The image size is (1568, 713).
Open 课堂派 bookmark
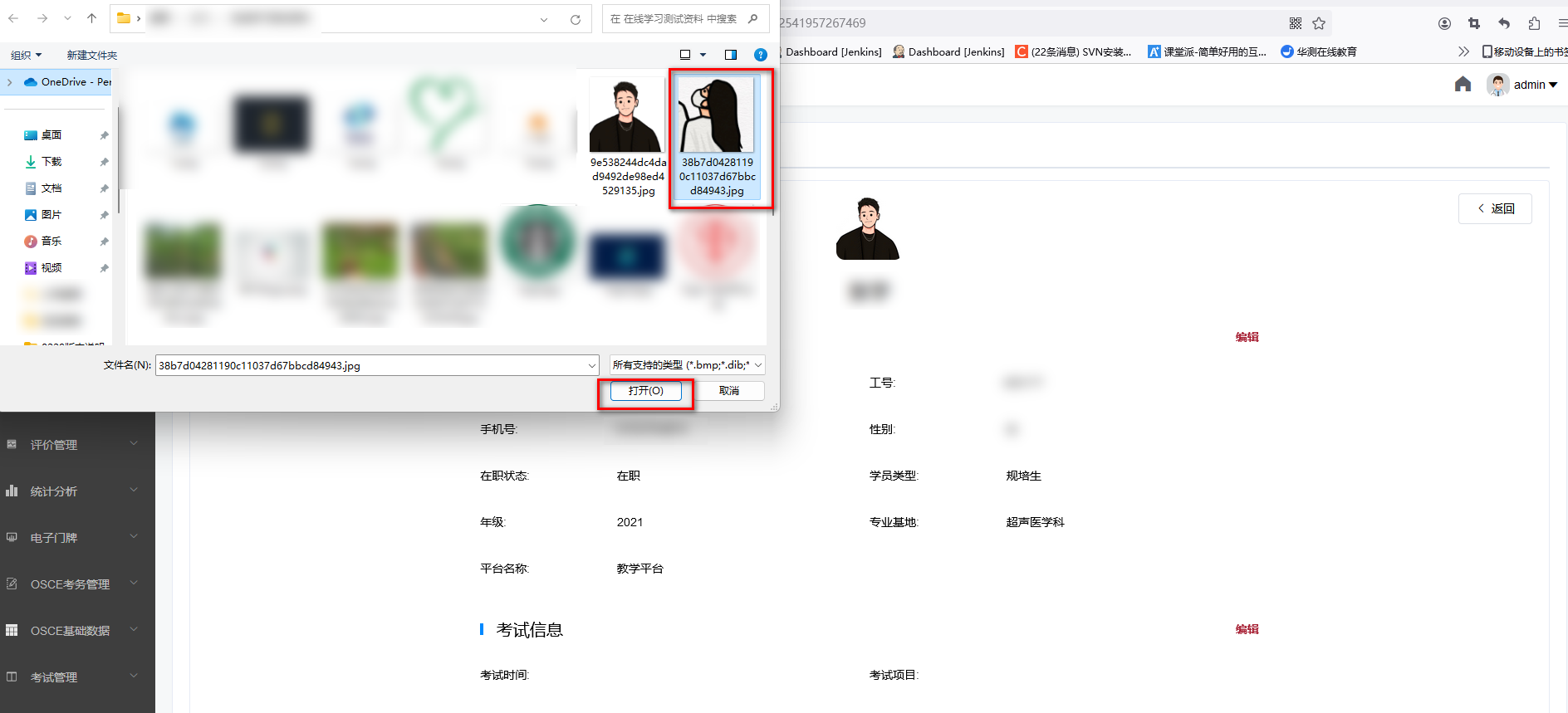pyautogui.click(x=1207, y=51)
